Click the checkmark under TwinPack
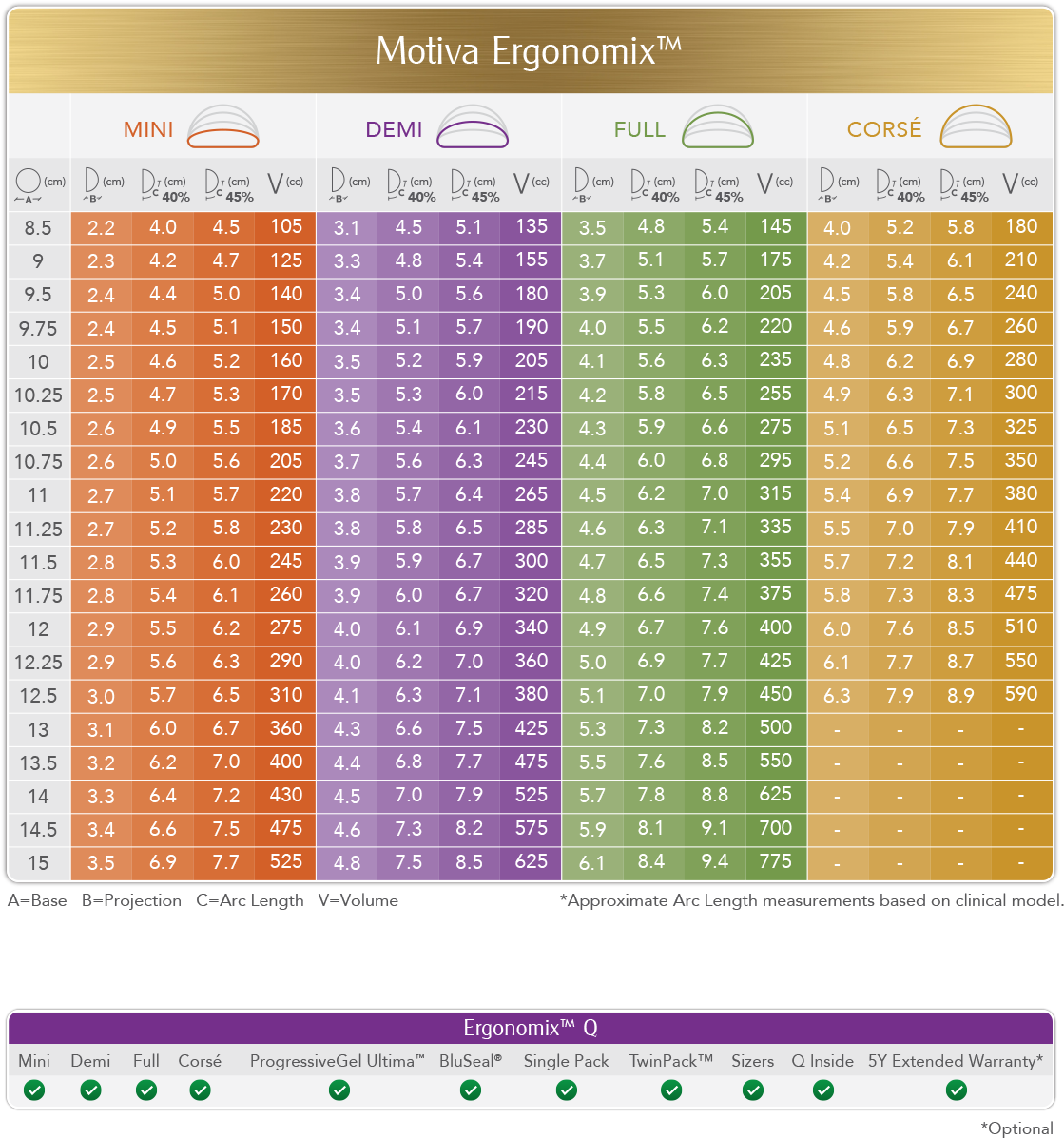 [672, 1090]
